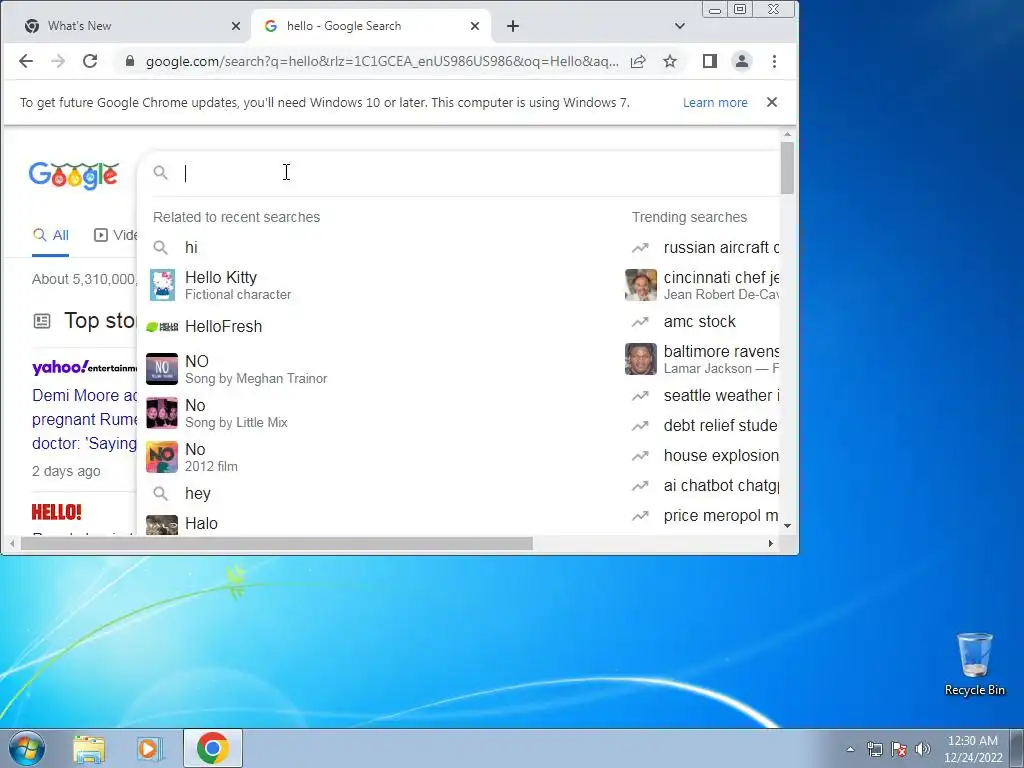The image size is (1024, 768).
Task: Open a new tab with the plus button
Action: click(513, 26)
